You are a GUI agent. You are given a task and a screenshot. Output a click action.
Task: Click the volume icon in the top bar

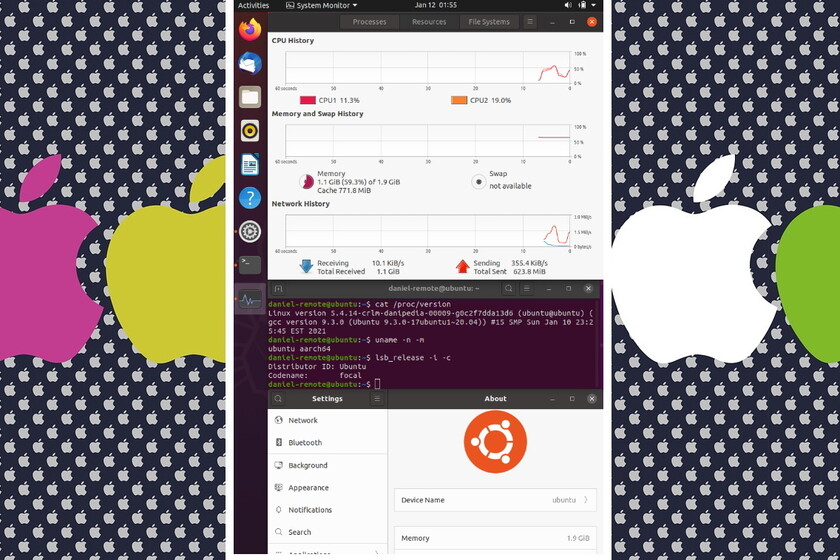[568, 5]
